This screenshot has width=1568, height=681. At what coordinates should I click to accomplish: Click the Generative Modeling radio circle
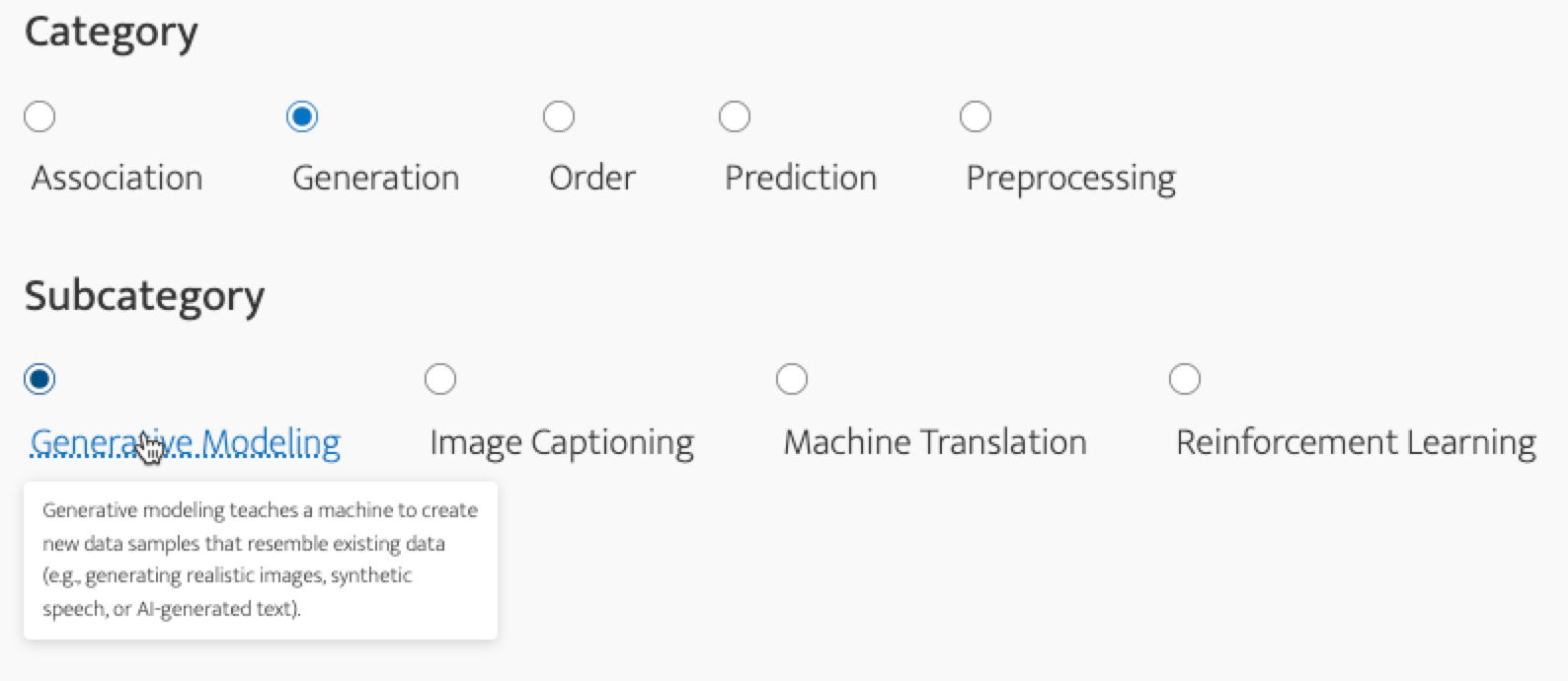click(x=39, y=379)
